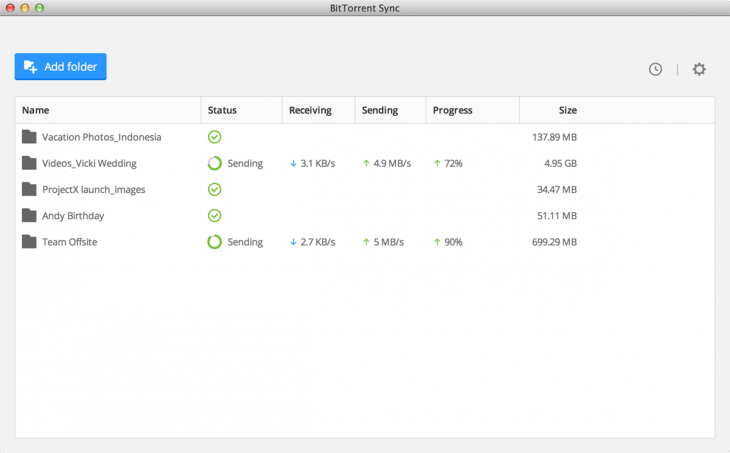Image resolution: width=730 pixels, height=453 pixels.
Task: Select the Team Offsite folder row
Action: pos(69,242)
